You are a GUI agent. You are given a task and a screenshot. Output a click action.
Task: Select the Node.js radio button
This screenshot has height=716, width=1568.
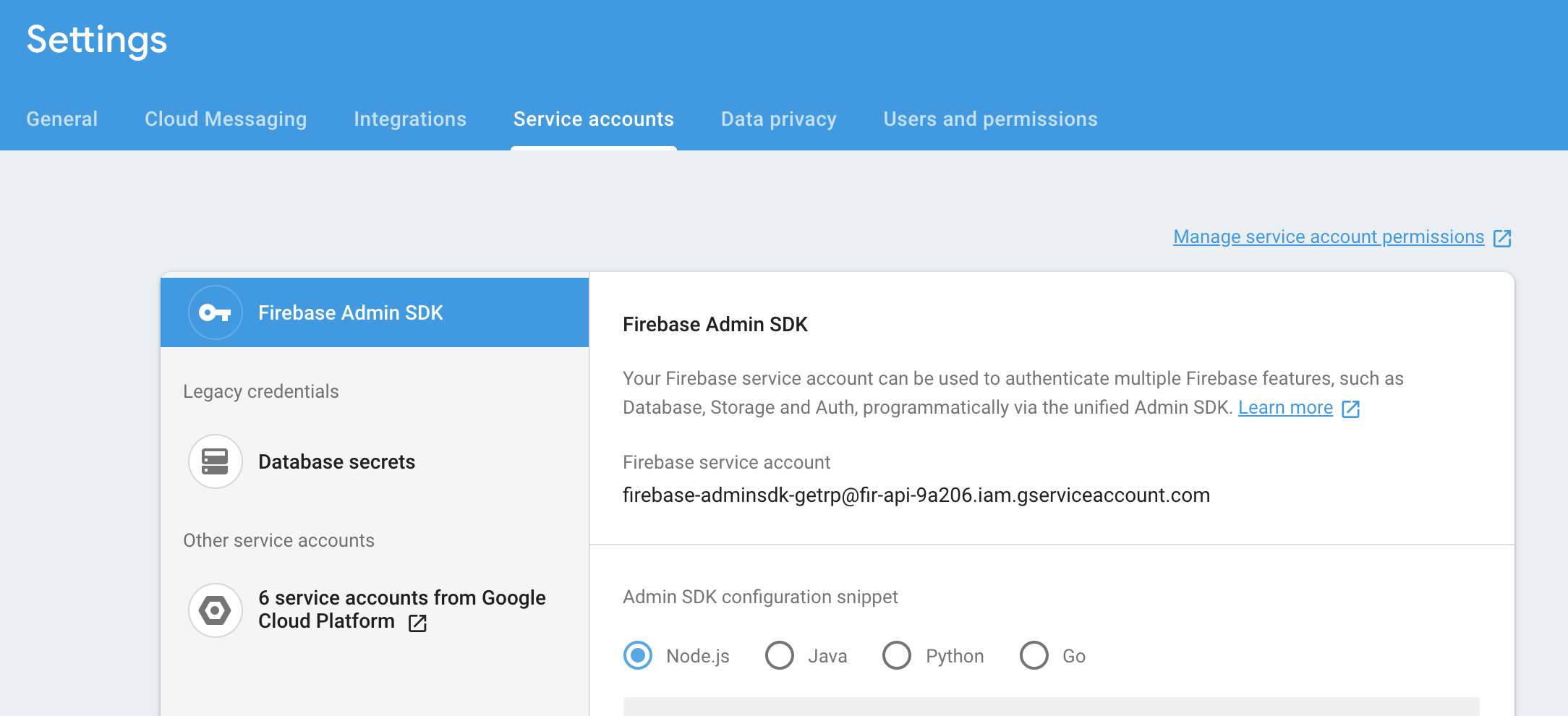click(638, 656)
